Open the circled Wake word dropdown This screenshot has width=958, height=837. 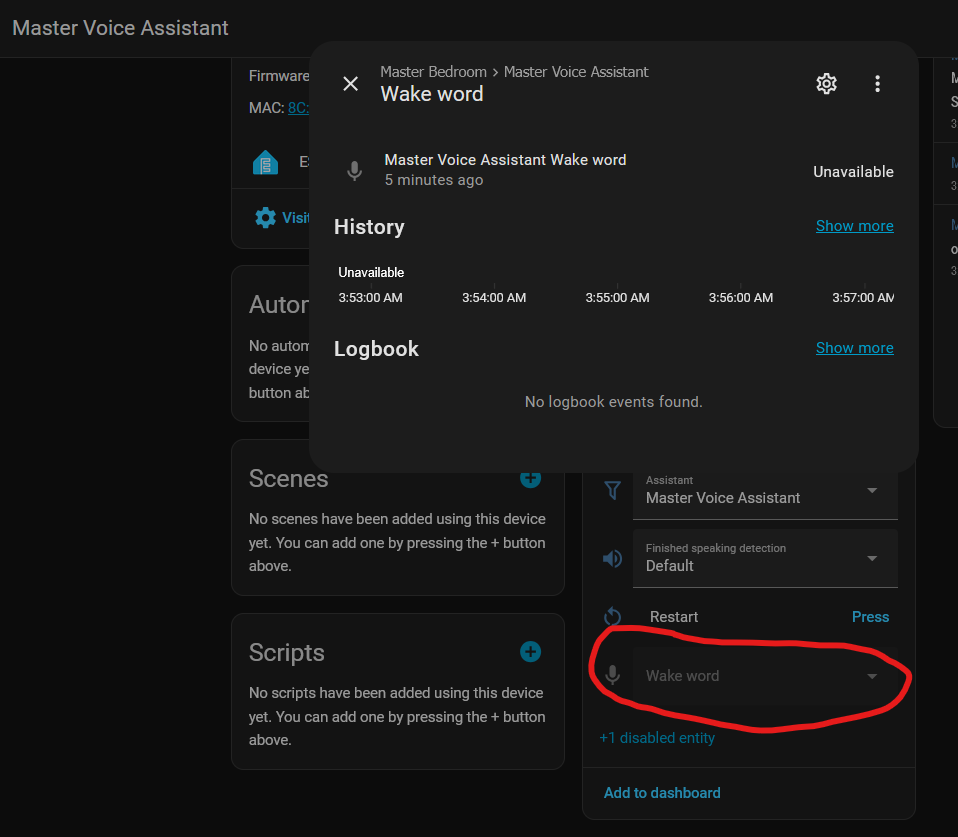pos(765,676)
